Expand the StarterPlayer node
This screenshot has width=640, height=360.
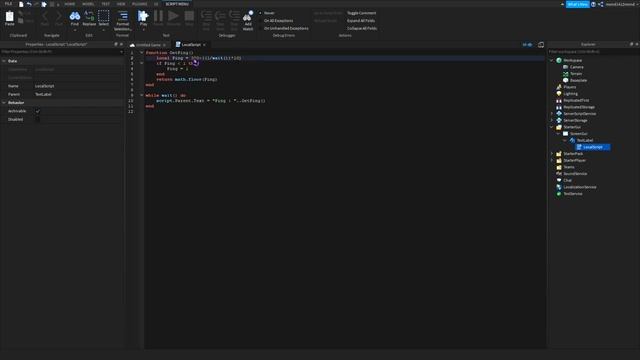(x=552, y=160)
